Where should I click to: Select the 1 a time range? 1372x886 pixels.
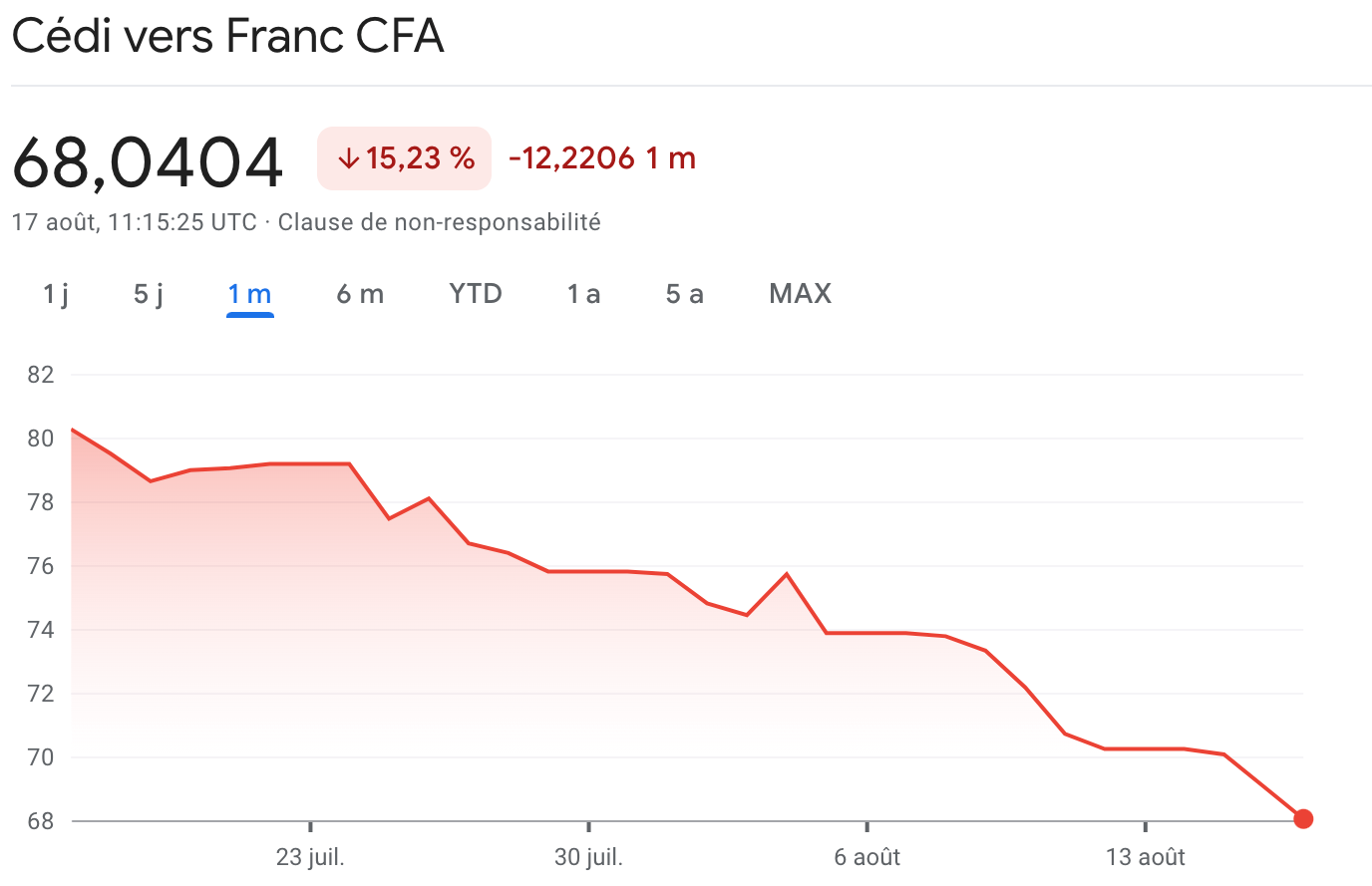583,293
